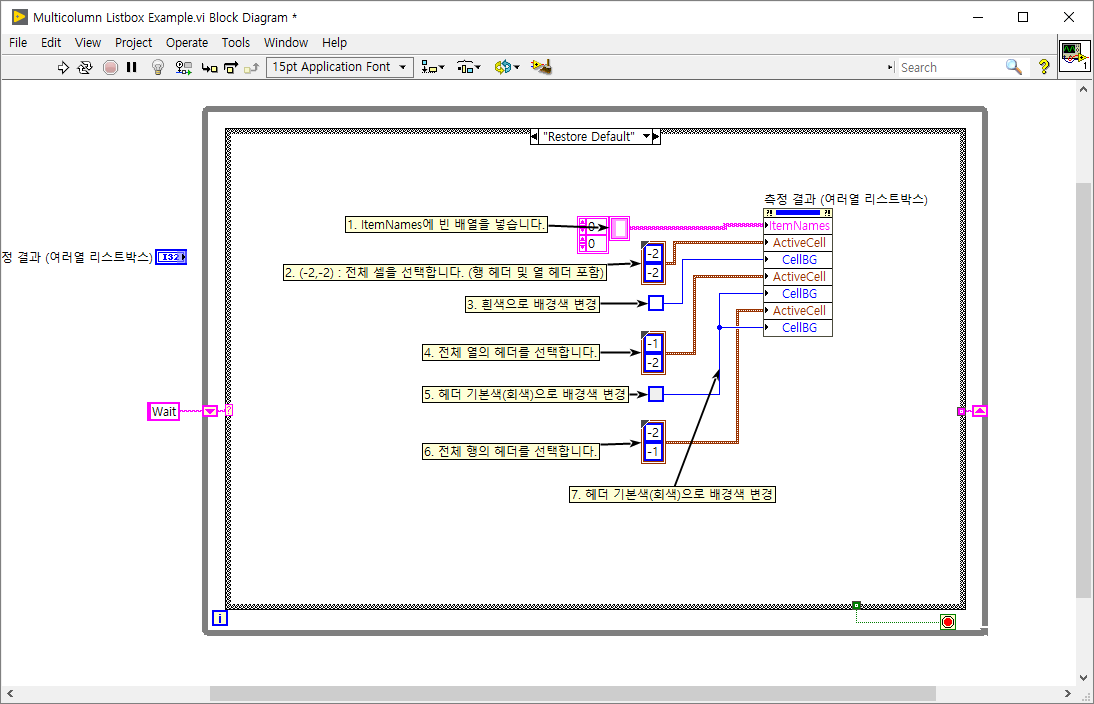Click the third ActiveCell property
The image size is (1094, 704).
coord(798,310)
